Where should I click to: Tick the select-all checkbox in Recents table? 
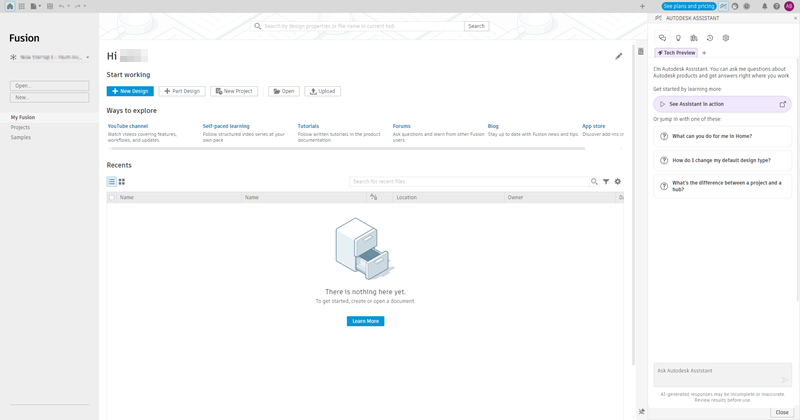click(112, 197)
